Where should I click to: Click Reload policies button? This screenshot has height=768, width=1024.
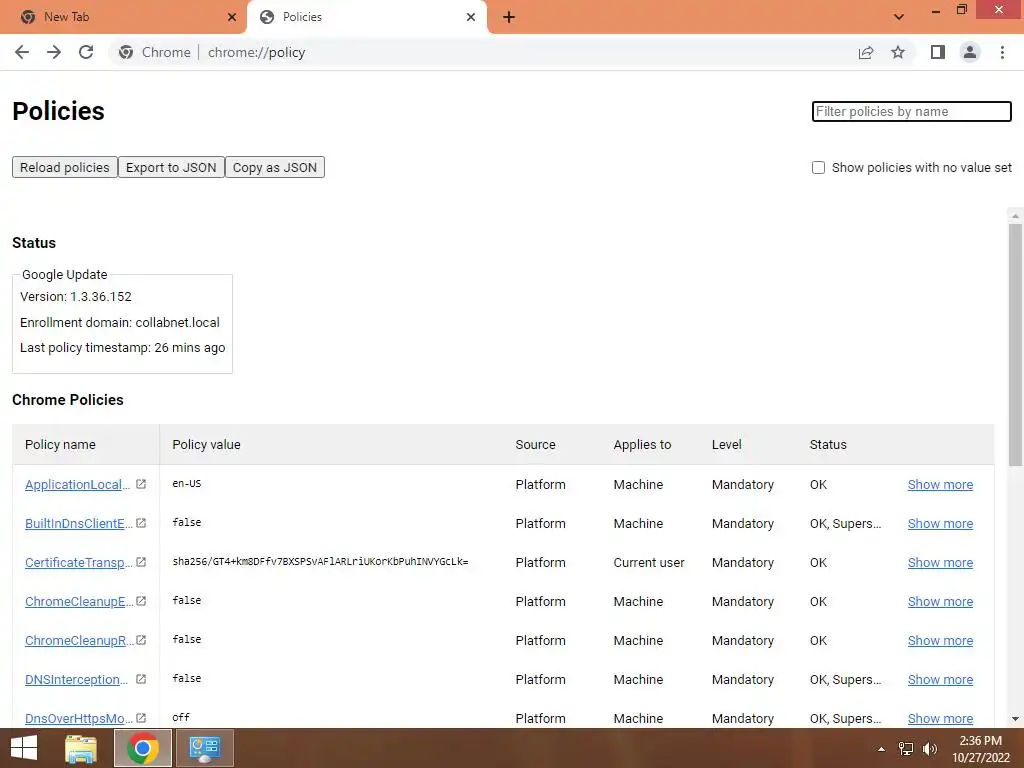coord(65,167)
